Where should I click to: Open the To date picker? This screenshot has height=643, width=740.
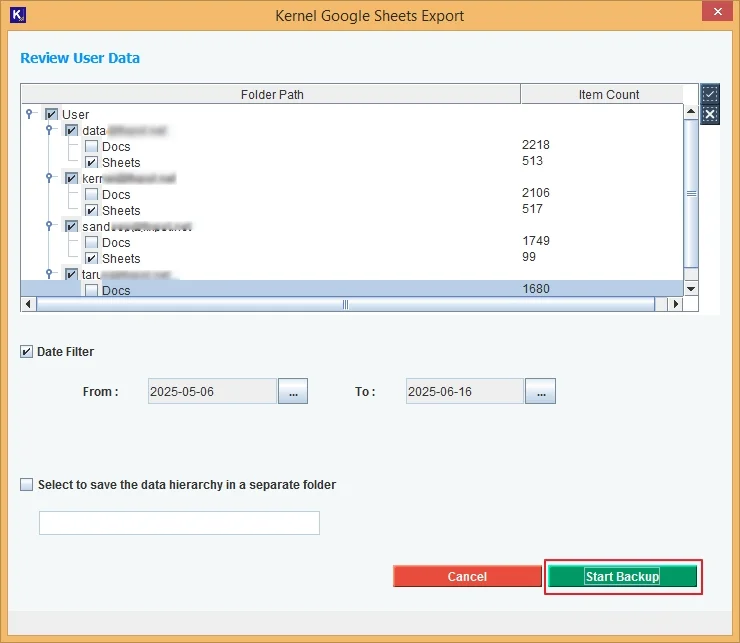click(540, 392)
